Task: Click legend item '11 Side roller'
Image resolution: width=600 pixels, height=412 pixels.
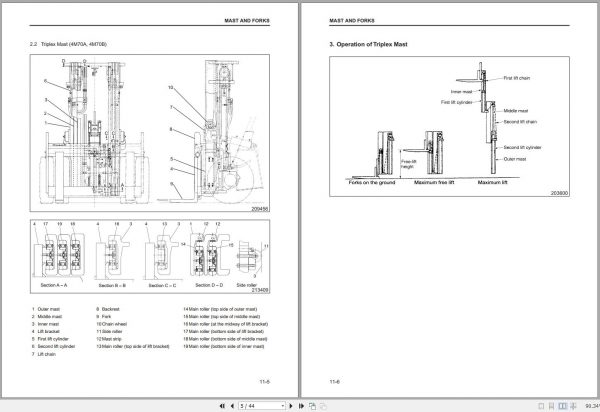Action: 109,332
